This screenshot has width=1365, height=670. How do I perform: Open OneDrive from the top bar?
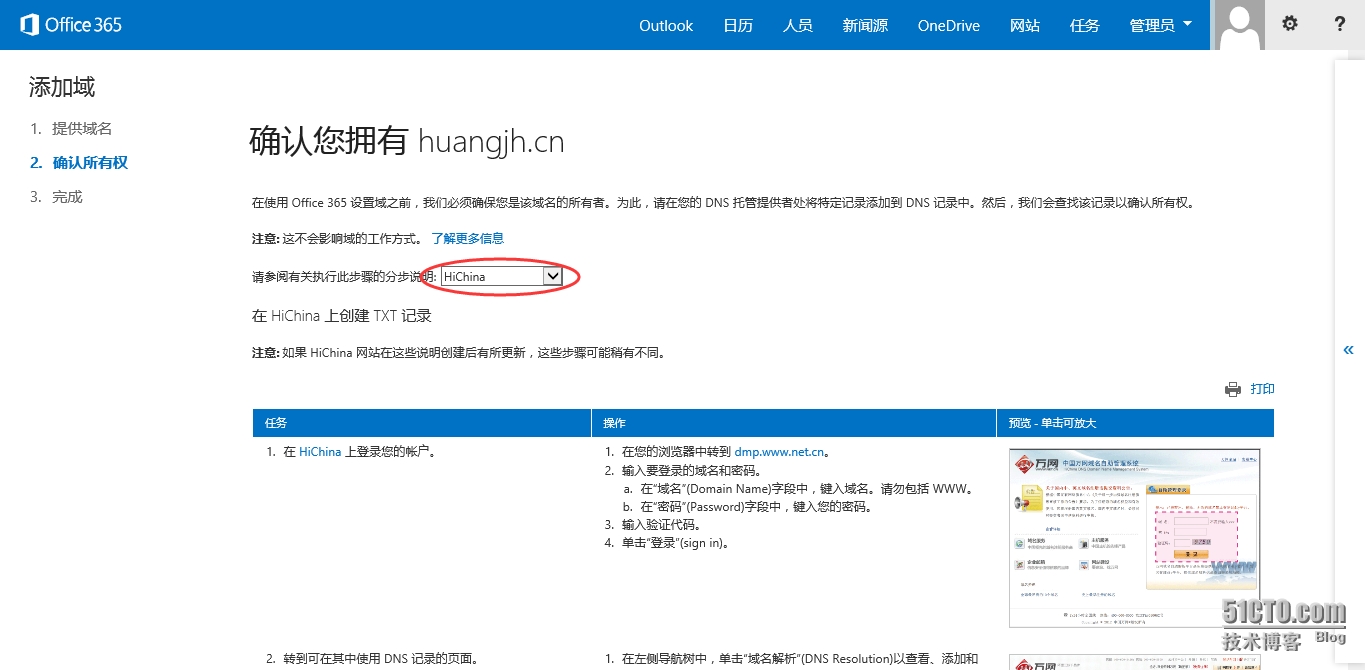(x=948, y=25)
